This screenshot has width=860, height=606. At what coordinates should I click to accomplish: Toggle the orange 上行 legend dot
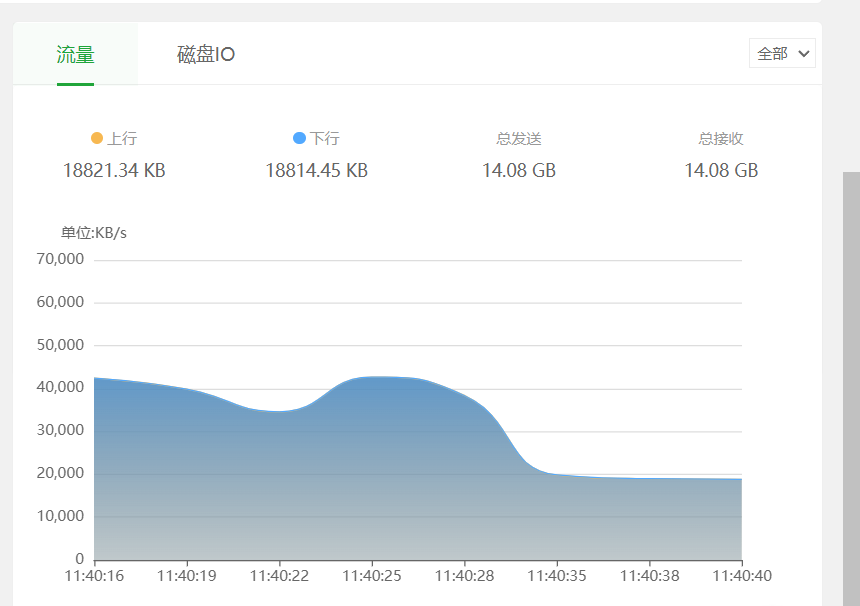97,138
